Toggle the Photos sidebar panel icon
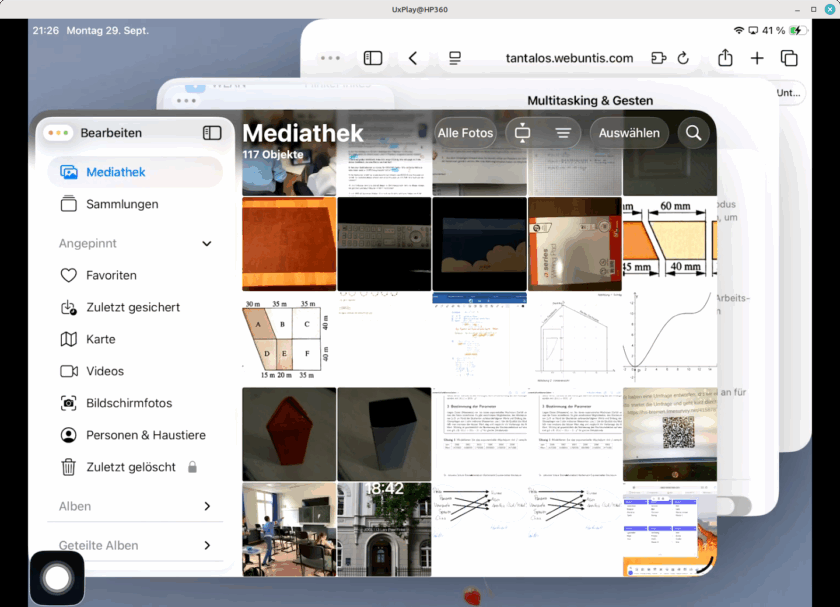Viewport: 840px width, 607px height. point(212,133)
